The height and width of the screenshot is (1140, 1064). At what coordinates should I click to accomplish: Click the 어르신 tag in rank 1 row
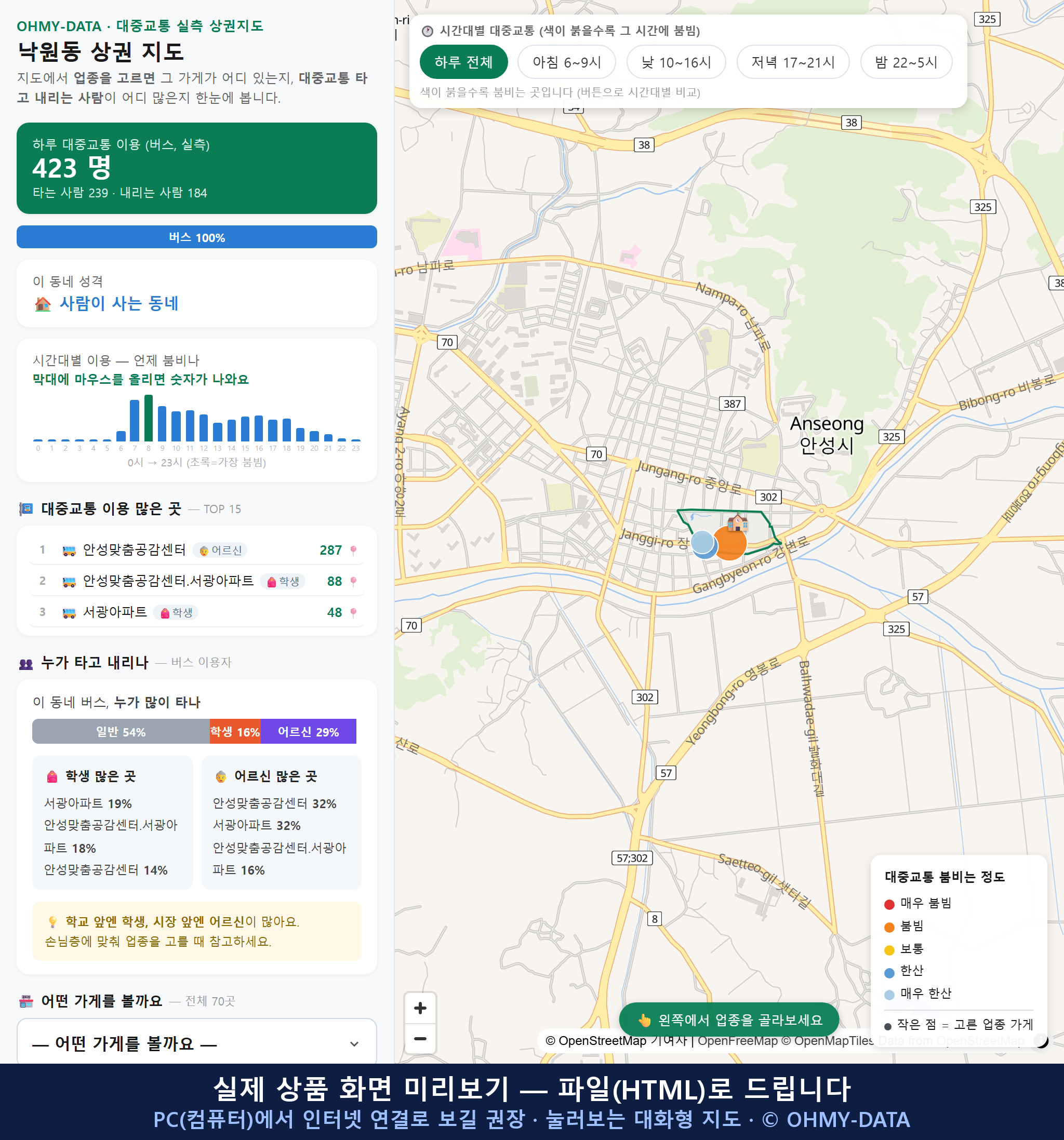click(220, 551)
